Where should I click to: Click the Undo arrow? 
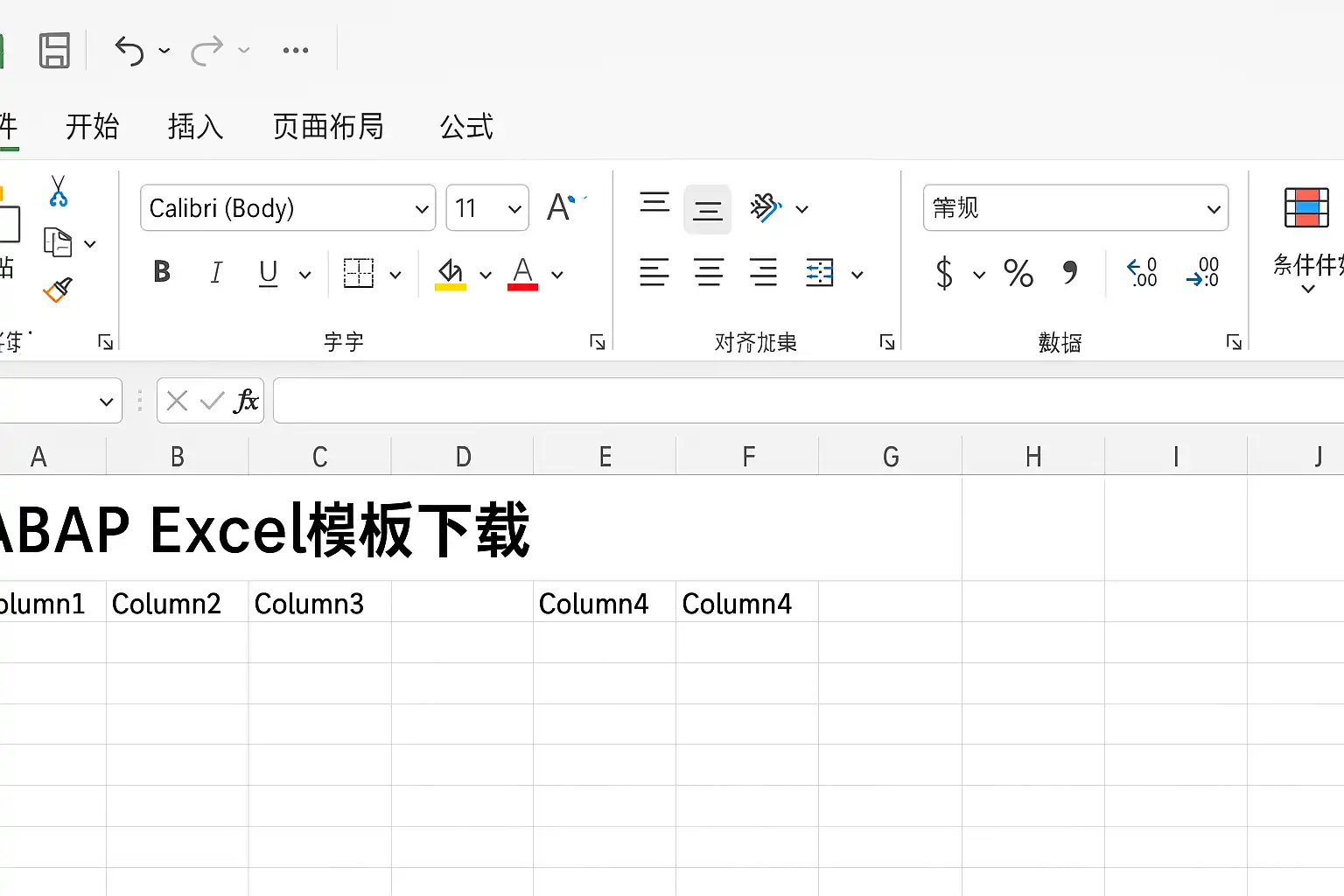point(129,51)
